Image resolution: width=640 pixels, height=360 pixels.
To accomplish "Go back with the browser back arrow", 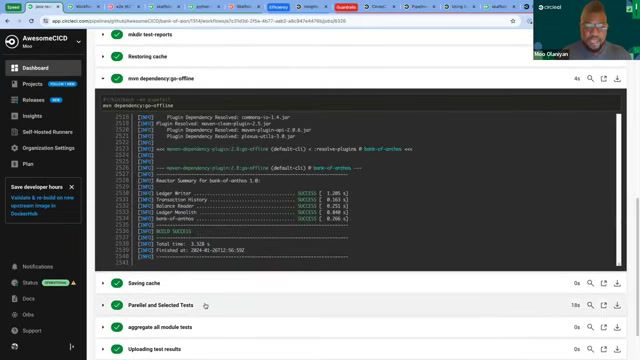I will click(8, 21).
